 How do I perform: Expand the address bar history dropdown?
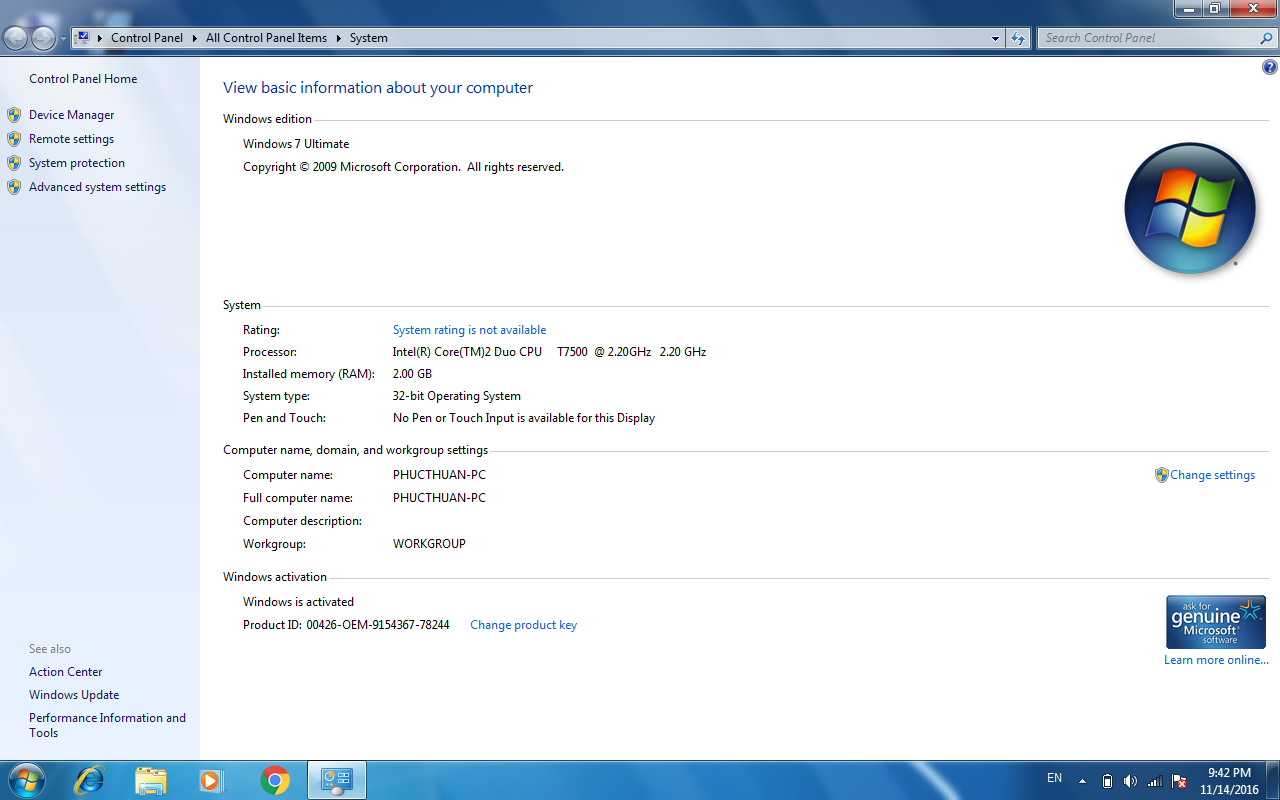(x=994, y=38)
